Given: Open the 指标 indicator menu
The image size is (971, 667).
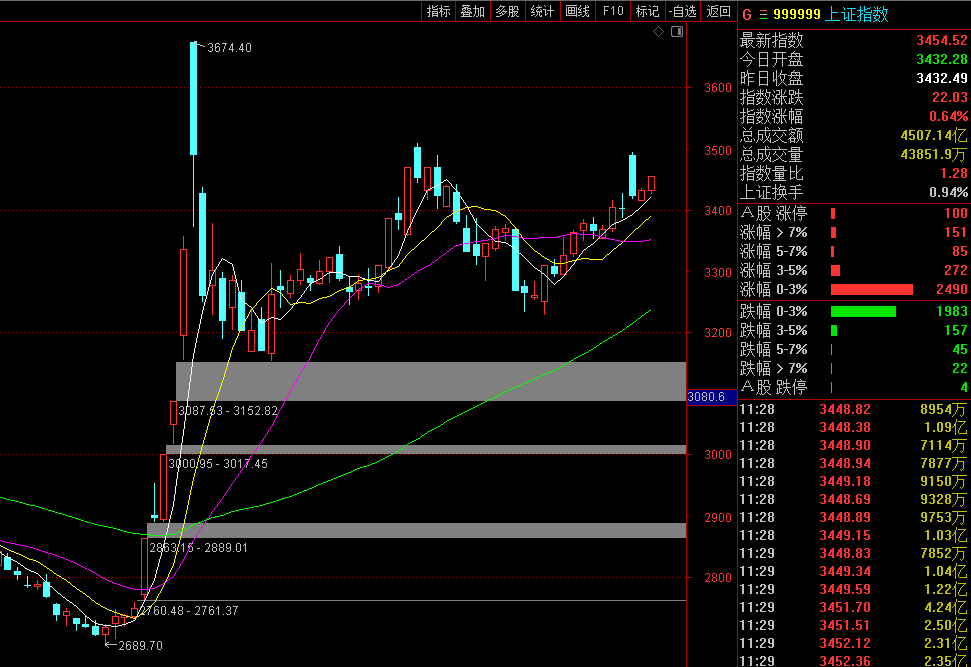Looking at the screenshot, I should coord(438,11).
